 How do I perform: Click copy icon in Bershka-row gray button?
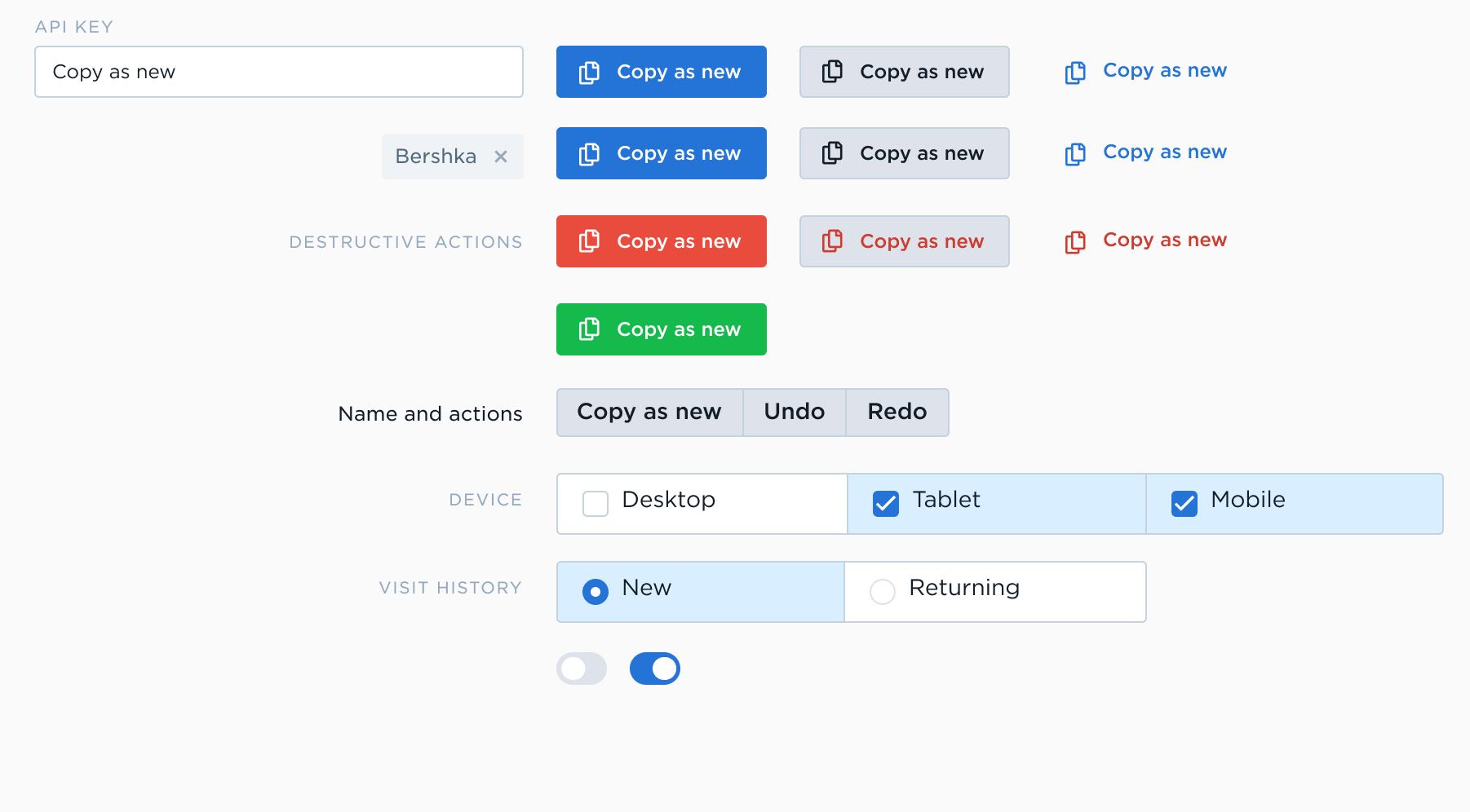832,153
